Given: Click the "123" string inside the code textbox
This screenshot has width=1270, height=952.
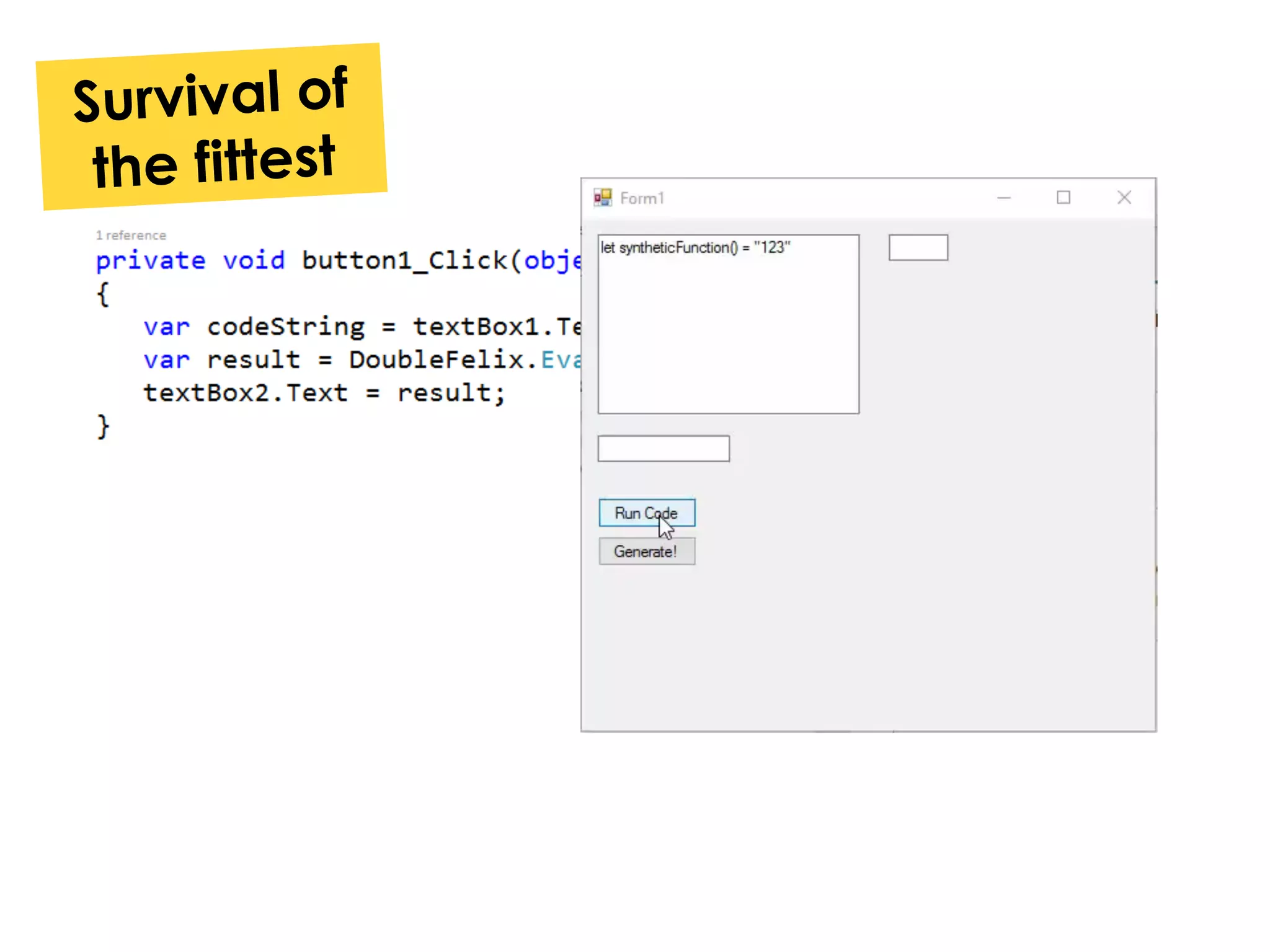Looking at the screenshot, I should coord(772,248).
